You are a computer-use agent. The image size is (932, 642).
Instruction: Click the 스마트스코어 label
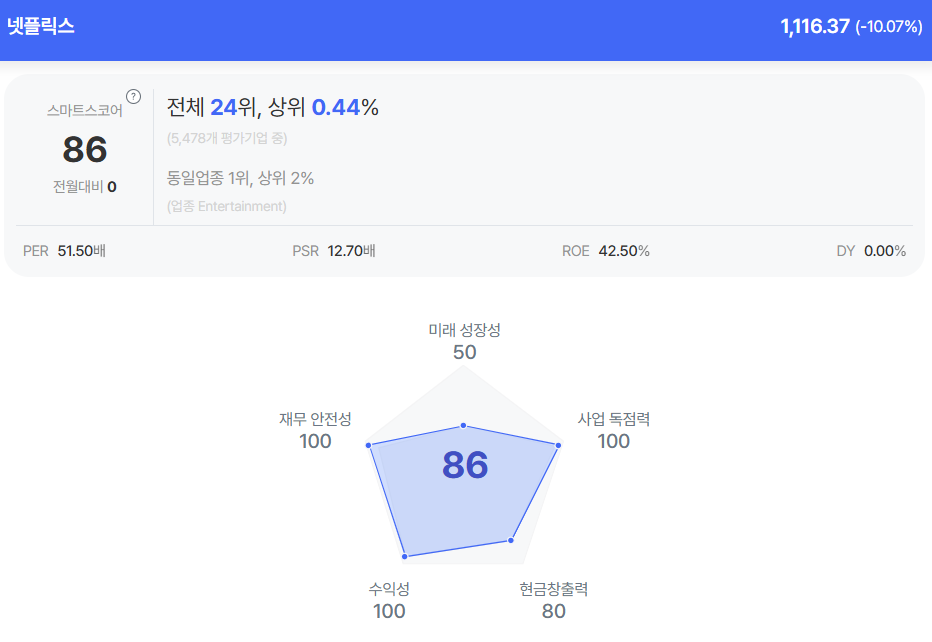[x=84, y=110]
